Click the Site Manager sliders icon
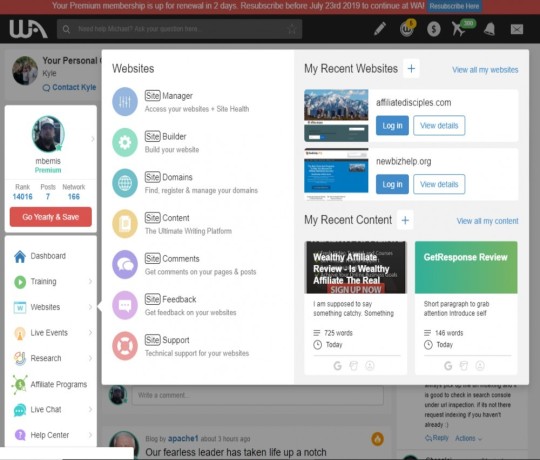The height and width of the screenshot is (460, 540). coord(125,102)
